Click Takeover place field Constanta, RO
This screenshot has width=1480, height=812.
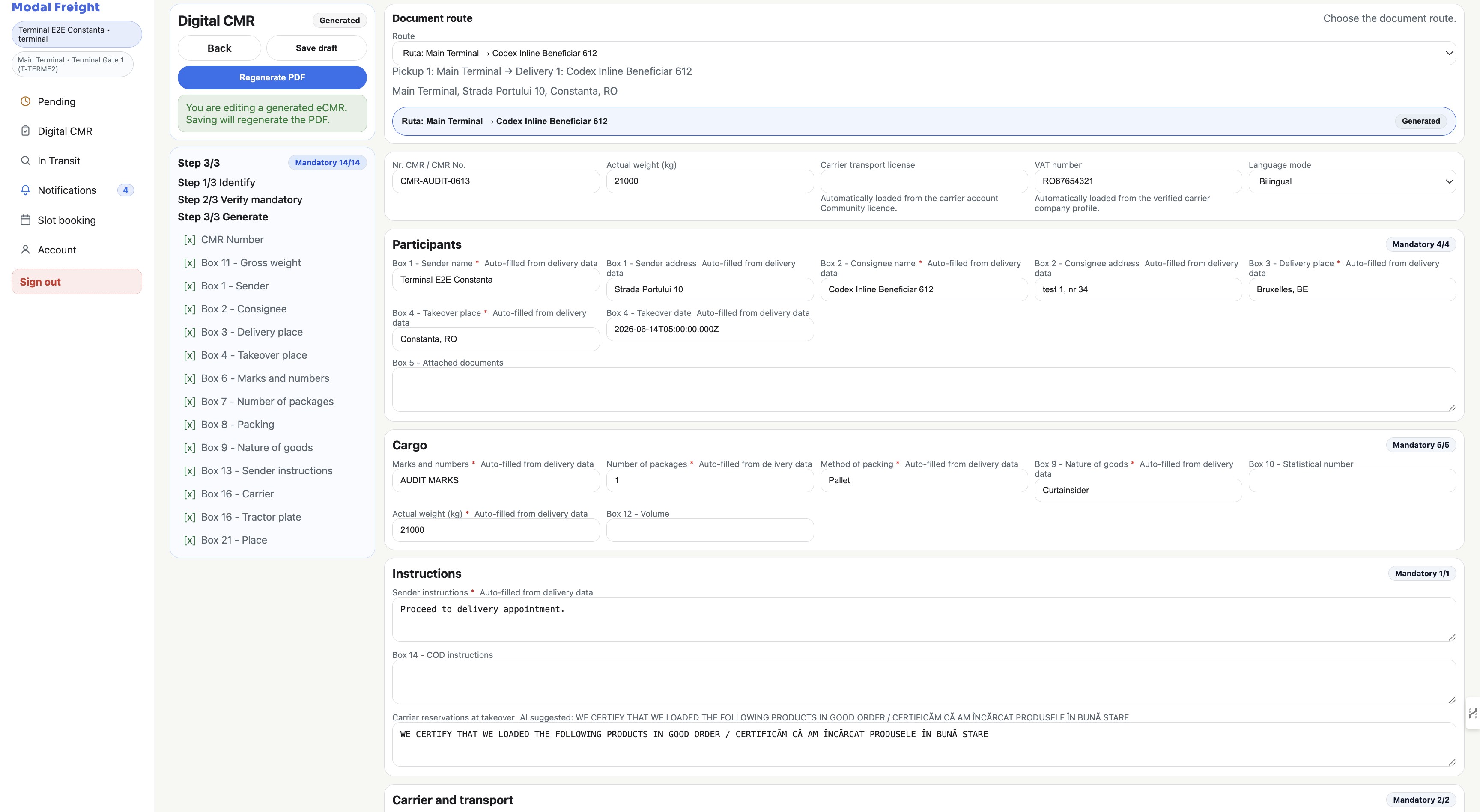[496, 339]
